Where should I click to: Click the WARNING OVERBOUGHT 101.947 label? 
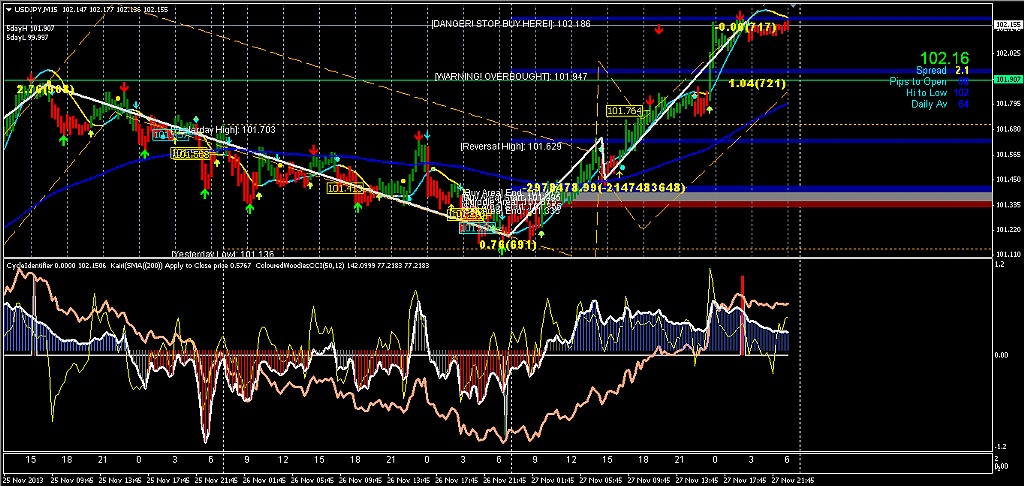point(510,76)
